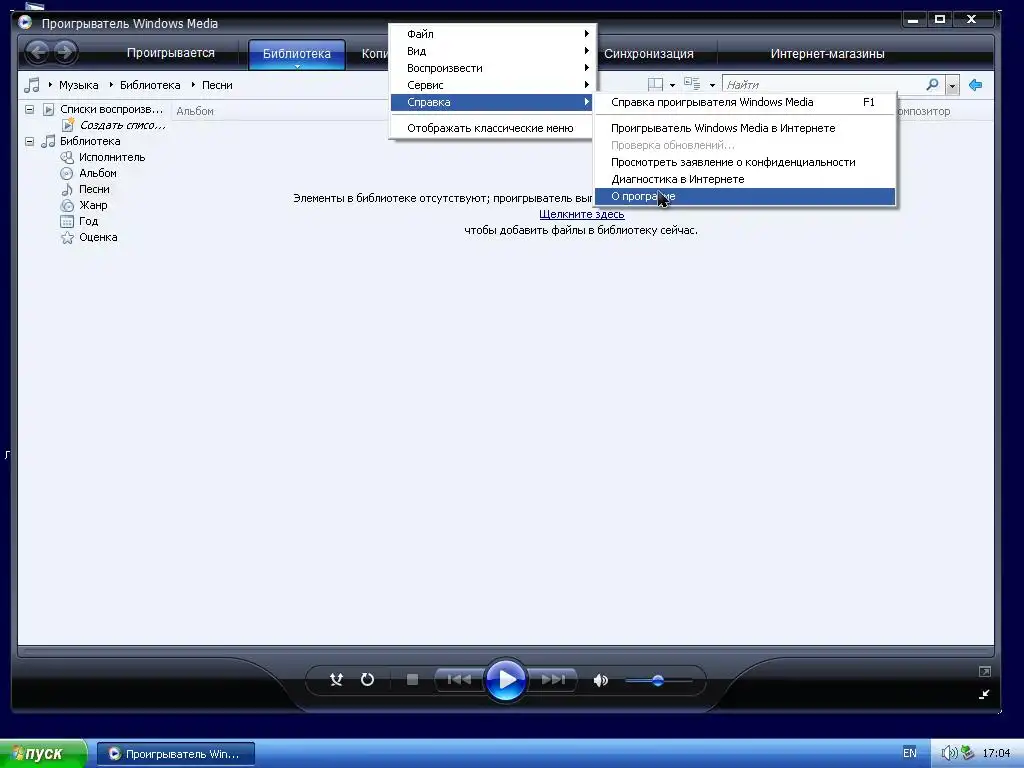Screen dimensions: 1024x768
Task: Open Песни in the library tree
Action: click(x=94, y=189)
